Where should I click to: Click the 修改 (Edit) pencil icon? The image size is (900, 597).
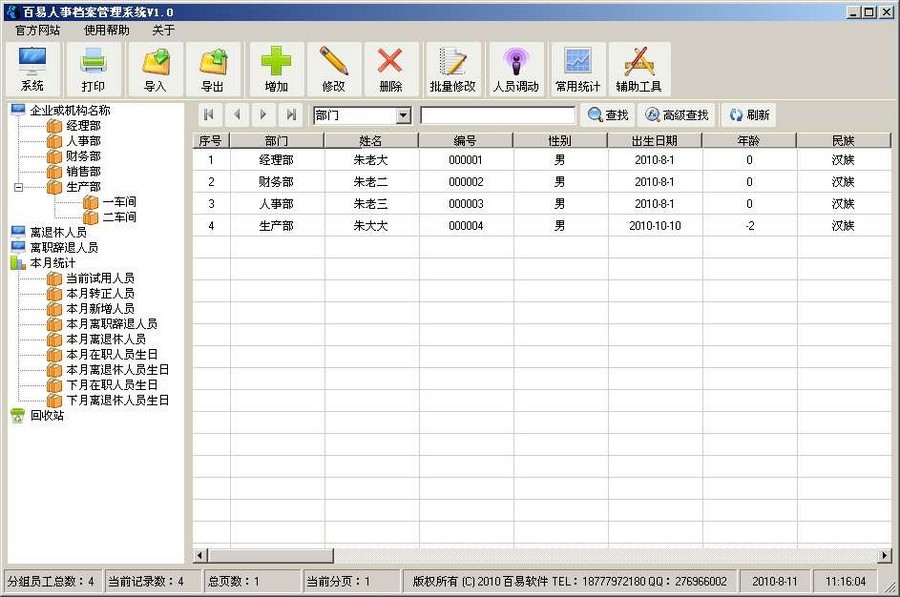(334, 68)
